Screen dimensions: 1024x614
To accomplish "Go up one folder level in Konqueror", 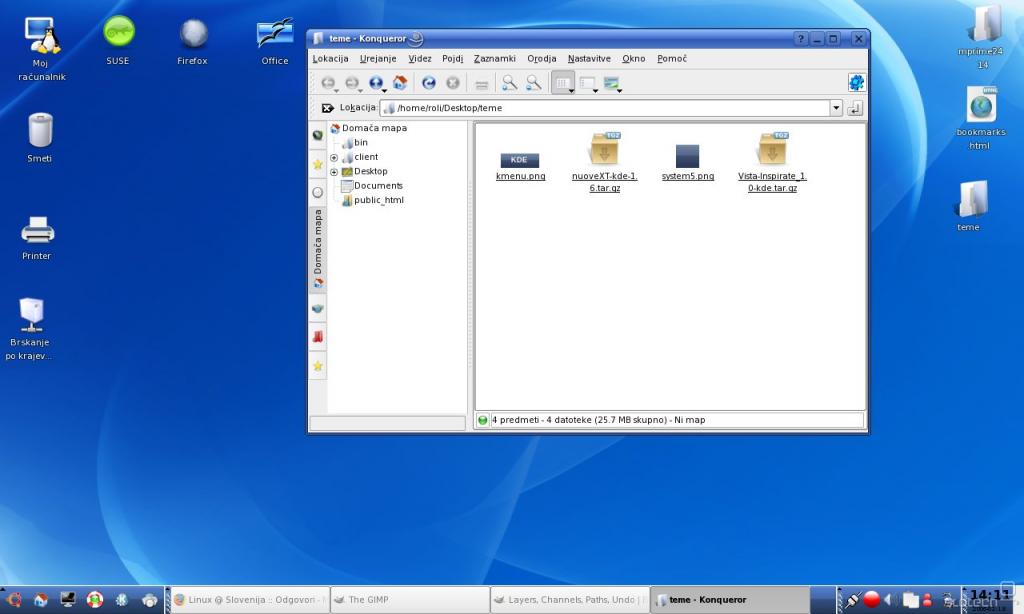I will (x=376, y=83).
